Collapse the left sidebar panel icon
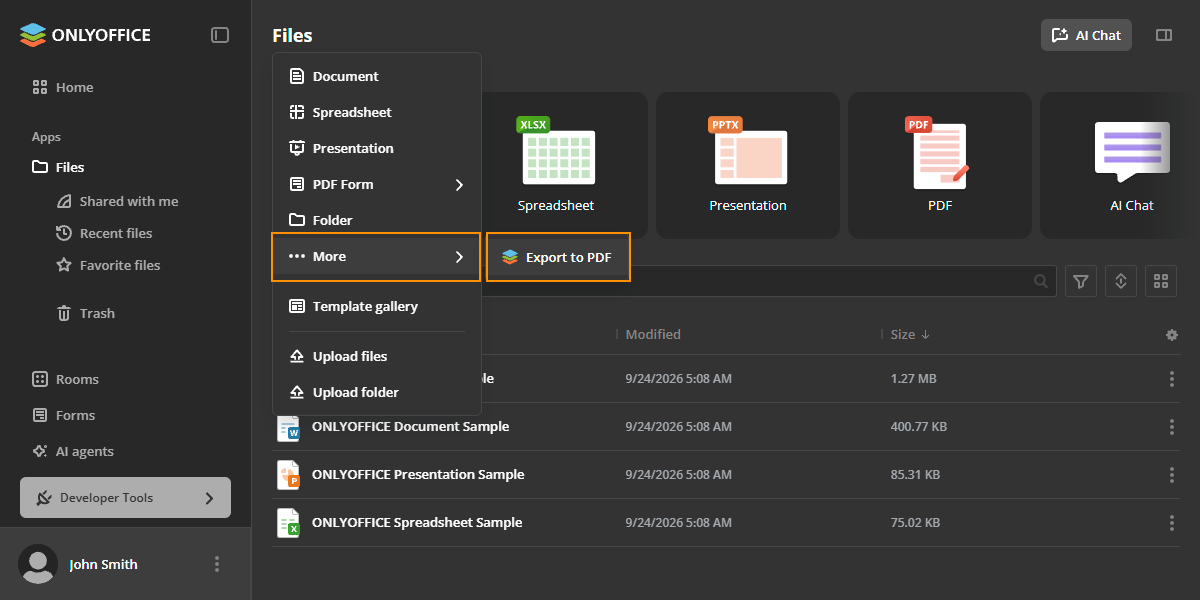1200x600 pixels. click(220, 35)
